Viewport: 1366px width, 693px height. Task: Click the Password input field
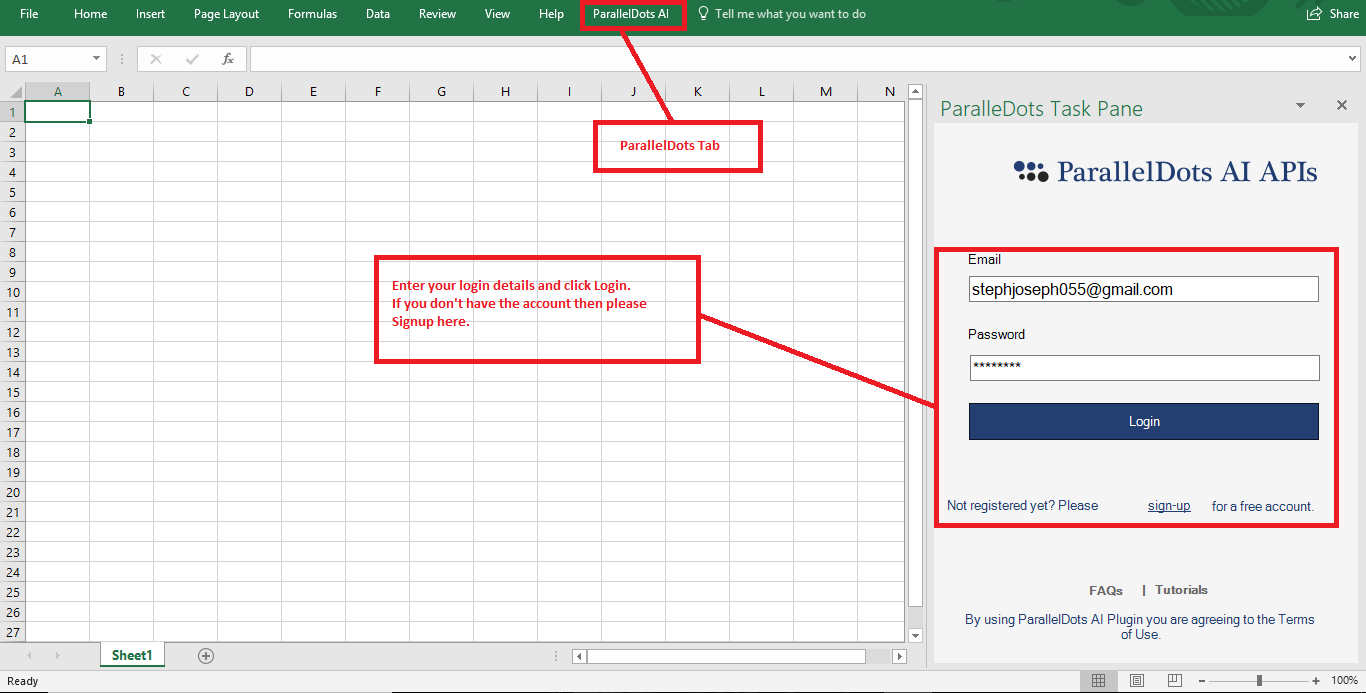click(x=1144, y=367)
